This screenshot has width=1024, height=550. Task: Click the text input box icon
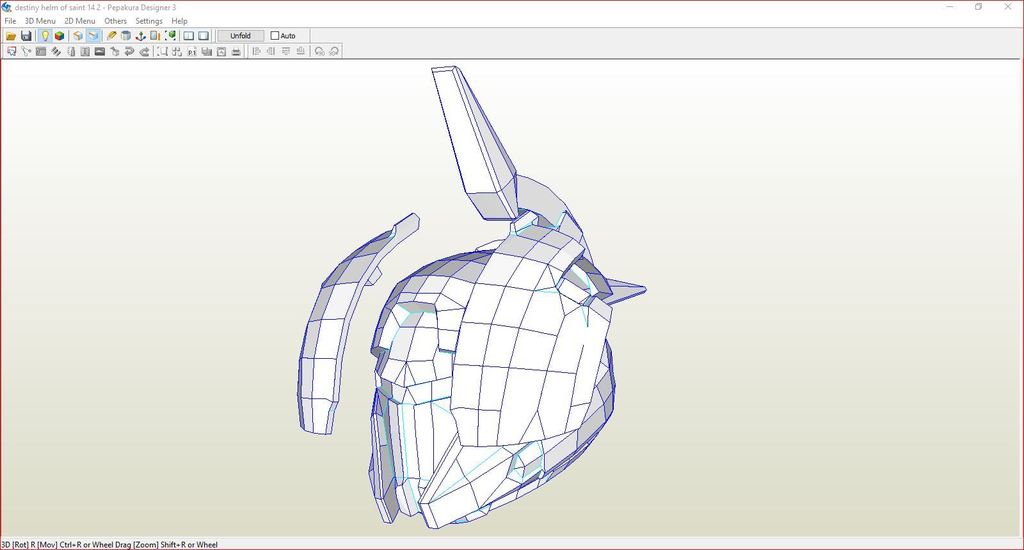pos(85,52)
